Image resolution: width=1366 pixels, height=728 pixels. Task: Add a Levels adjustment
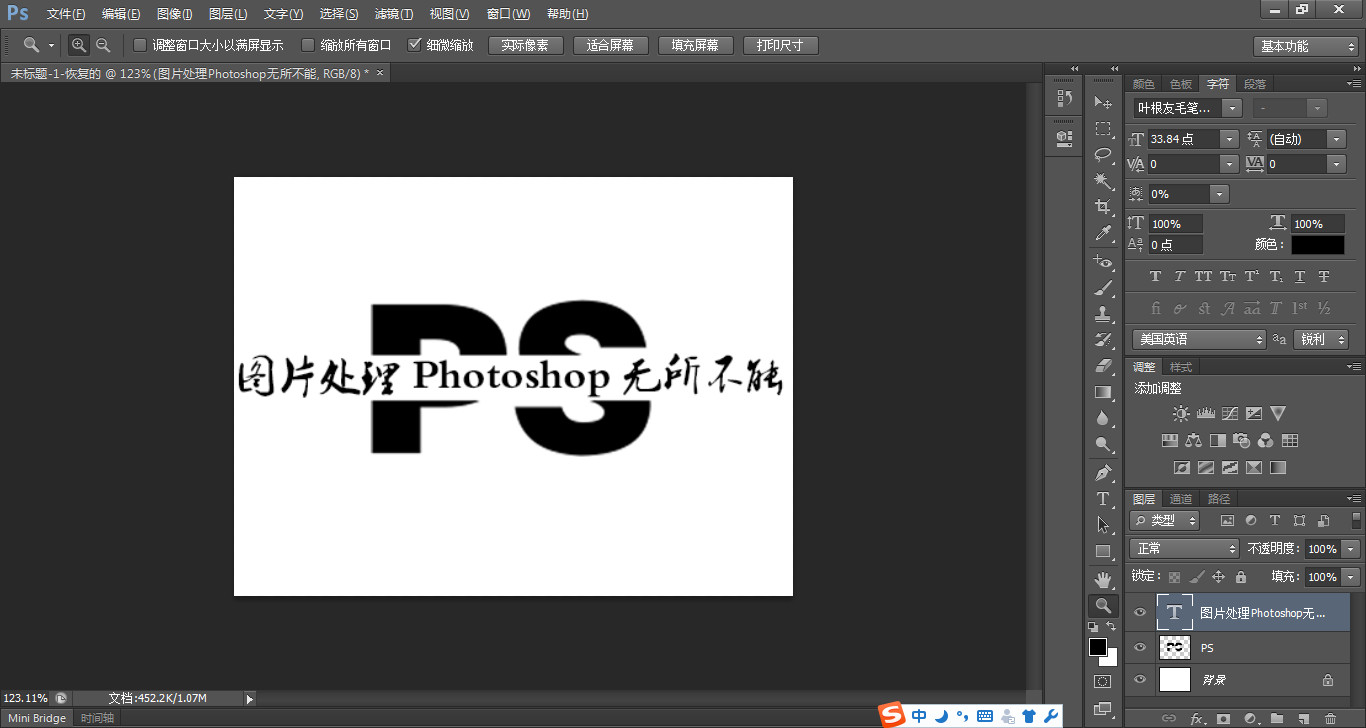click(x=1205, y=413)
